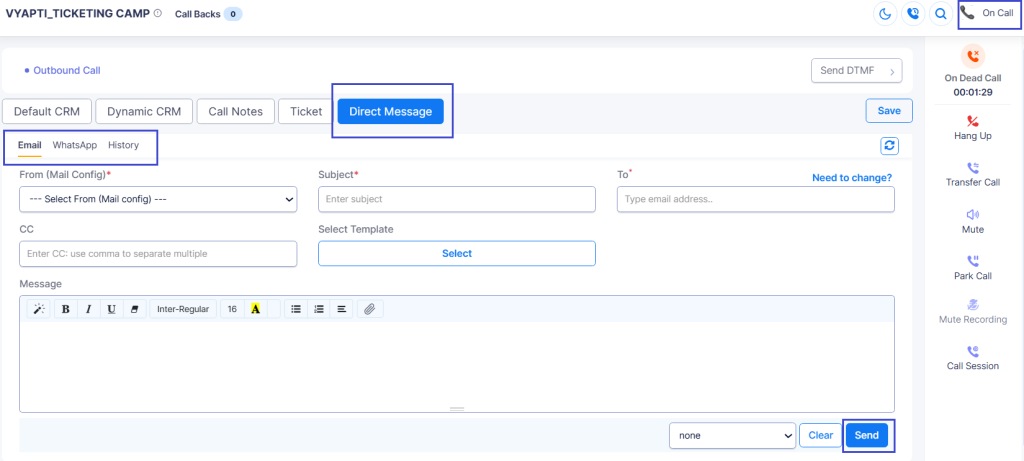1024x461 pixels.
Task: Click the refresh icon beside tabs
Action: click(889, 146)
